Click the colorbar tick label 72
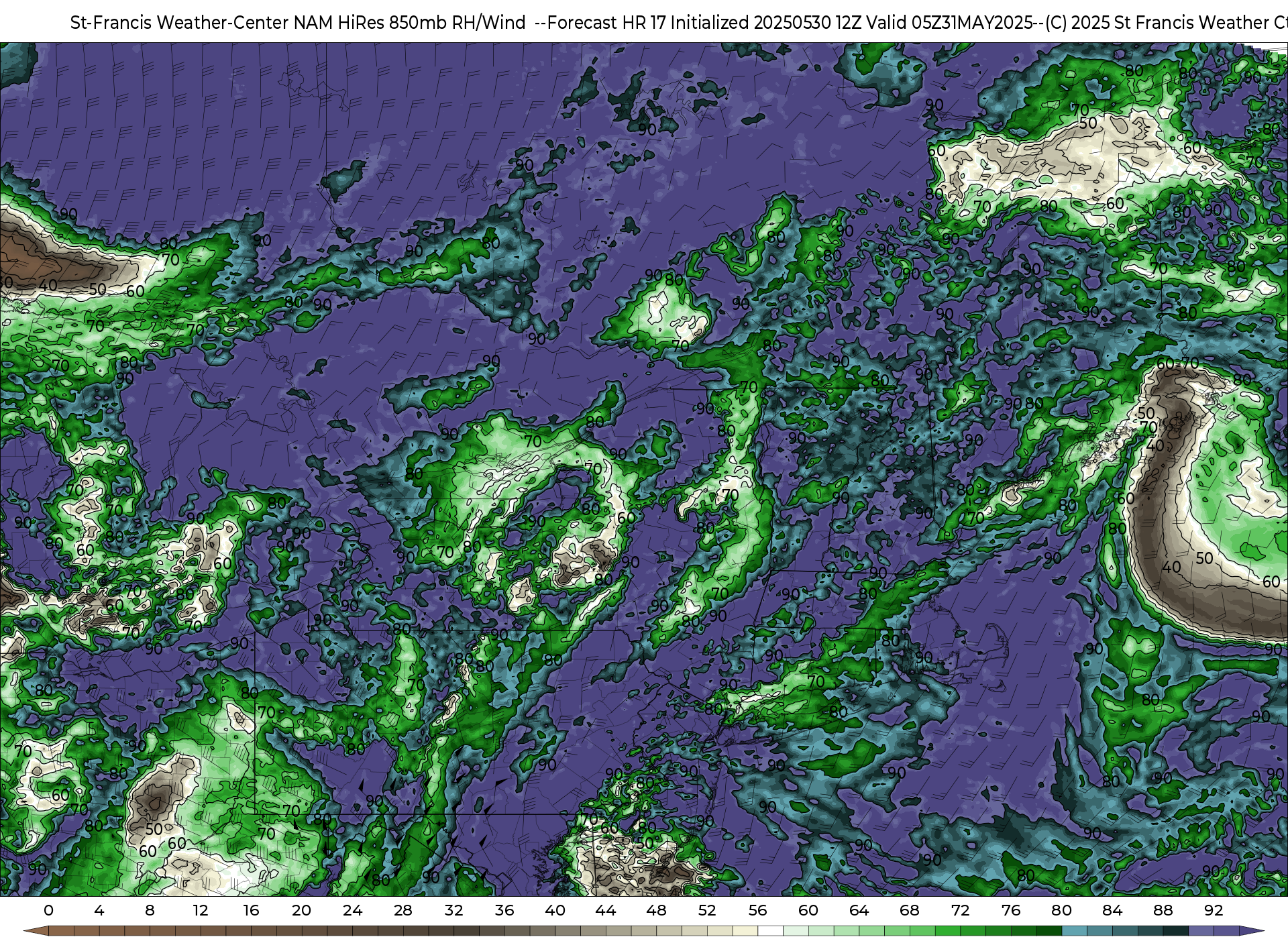The width and height of the screenshot is (1288, 939). tap(960, 910)
